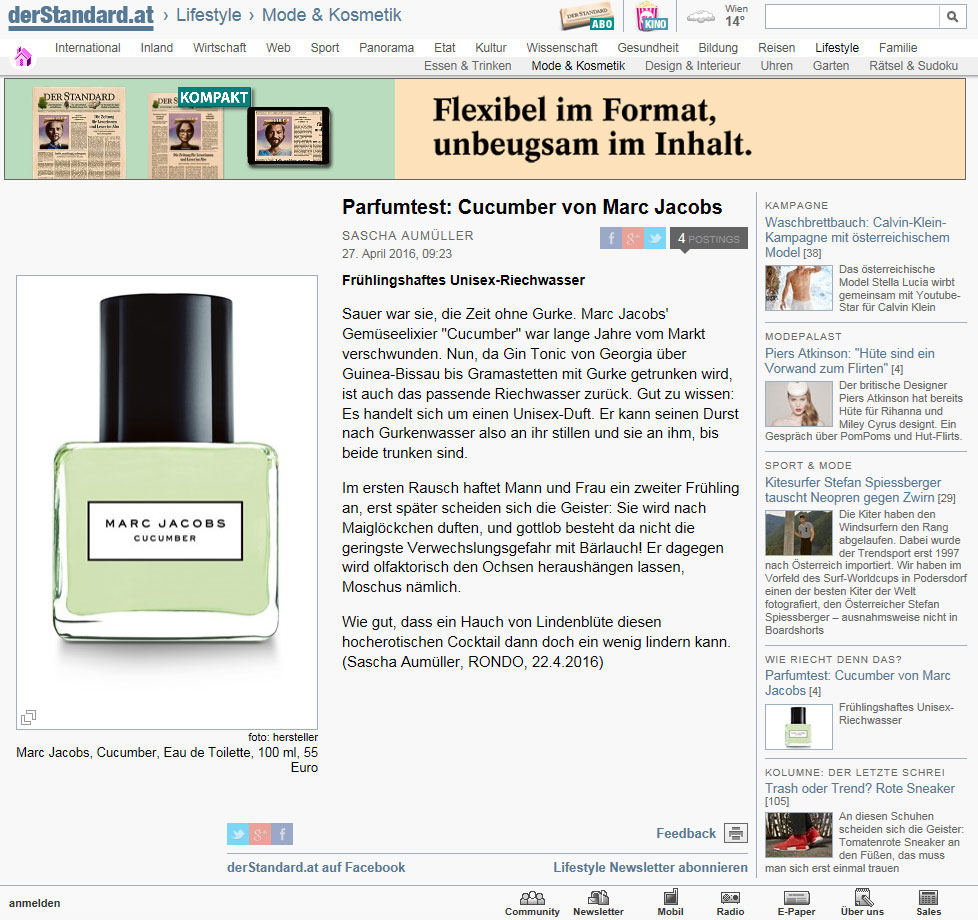Open Design & Interieur subsection
978x920 pixels.
point(692,65)
